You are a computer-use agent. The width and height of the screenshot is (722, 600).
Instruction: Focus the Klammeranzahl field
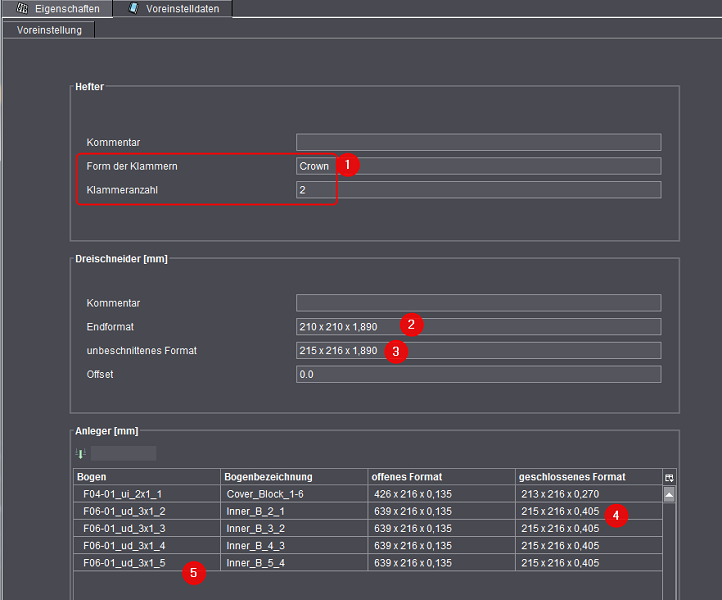(478, 190)
